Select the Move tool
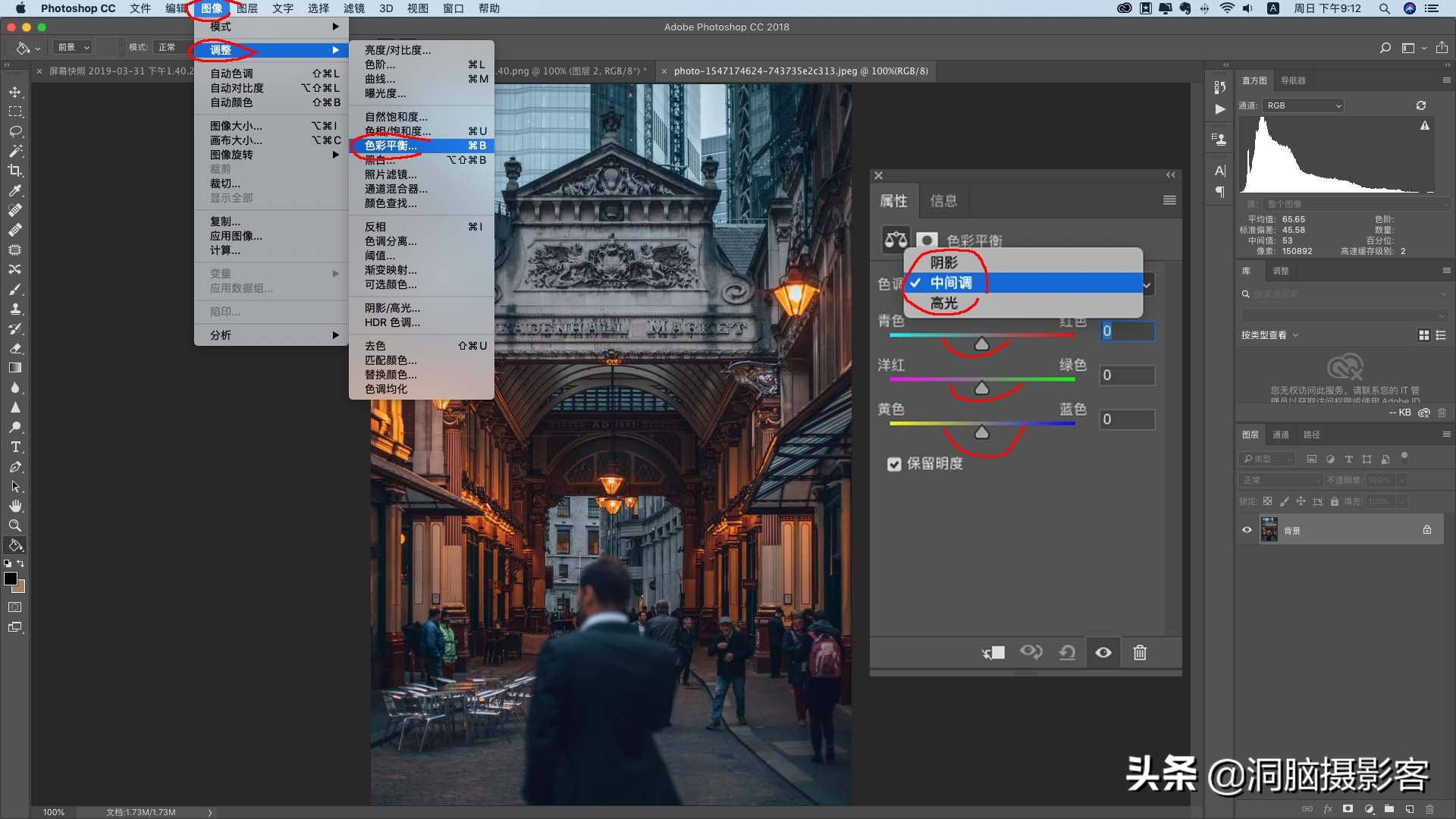This screenshot has width=1456, height=819. (15, 92)
